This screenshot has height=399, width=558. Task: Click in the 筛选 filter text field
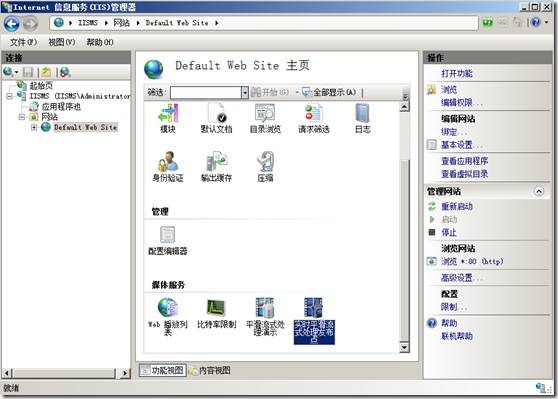click(206, 93)
